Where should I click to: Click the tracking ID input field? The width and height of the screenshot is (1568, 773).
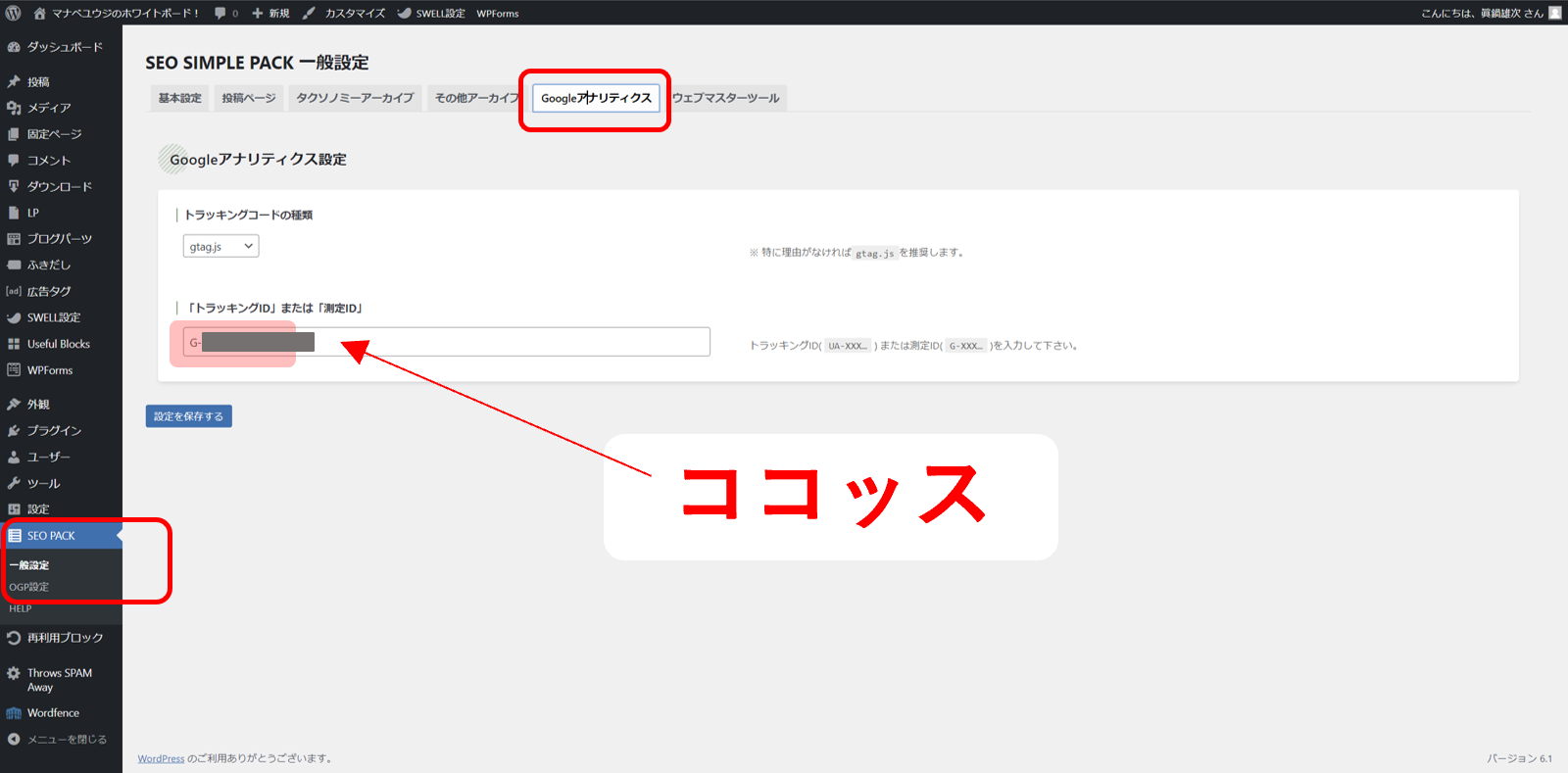coord(447,342)
